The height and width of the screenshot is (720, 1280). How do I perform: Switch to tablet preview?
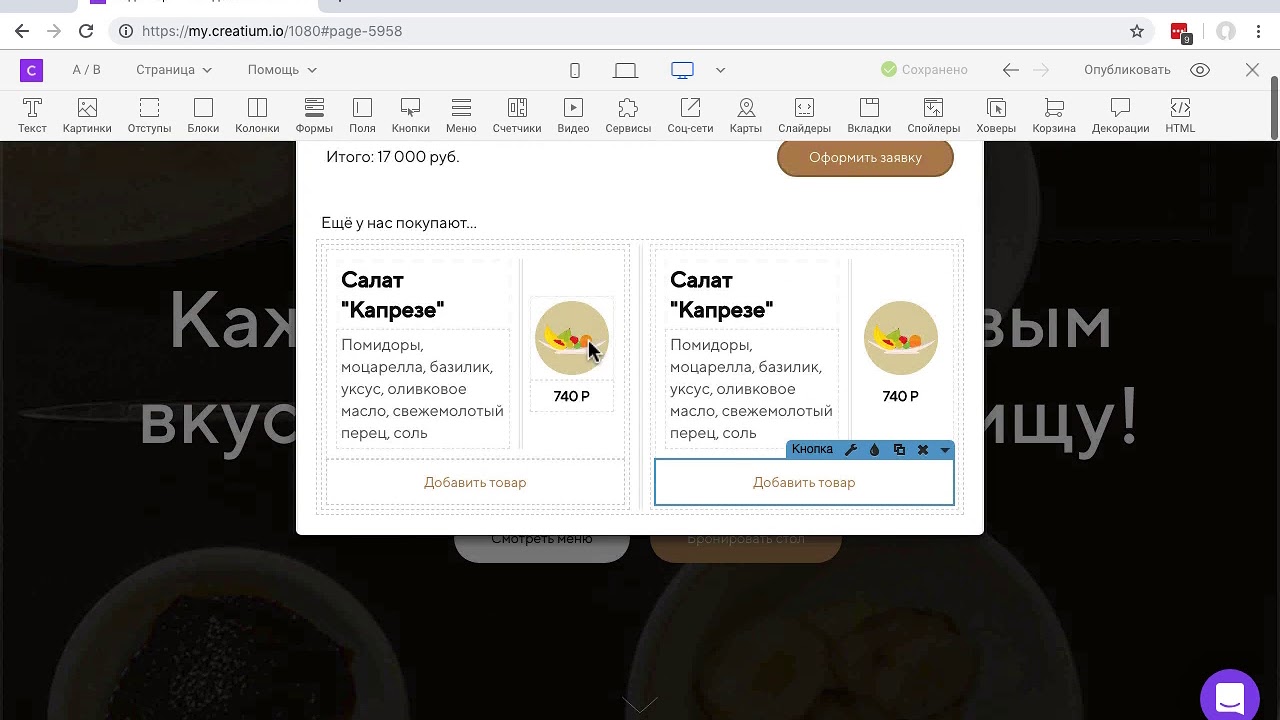(625, 70)
